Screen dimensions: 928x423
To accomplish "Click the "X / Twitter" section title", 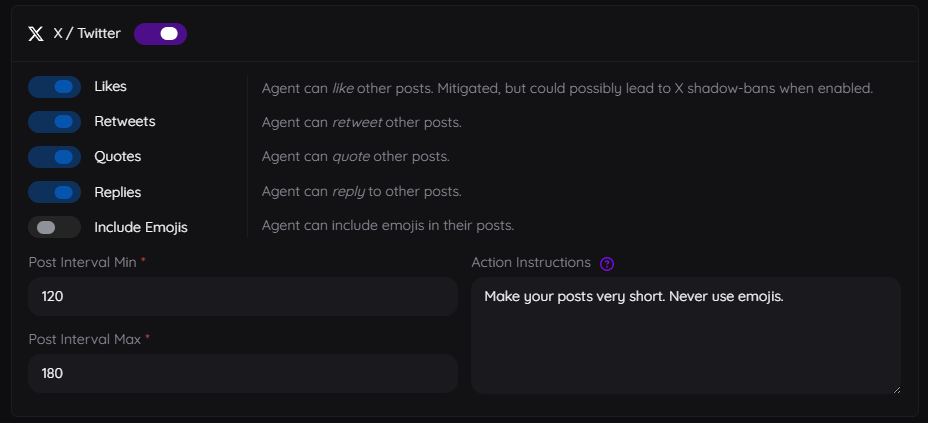I will click(87, 34).
